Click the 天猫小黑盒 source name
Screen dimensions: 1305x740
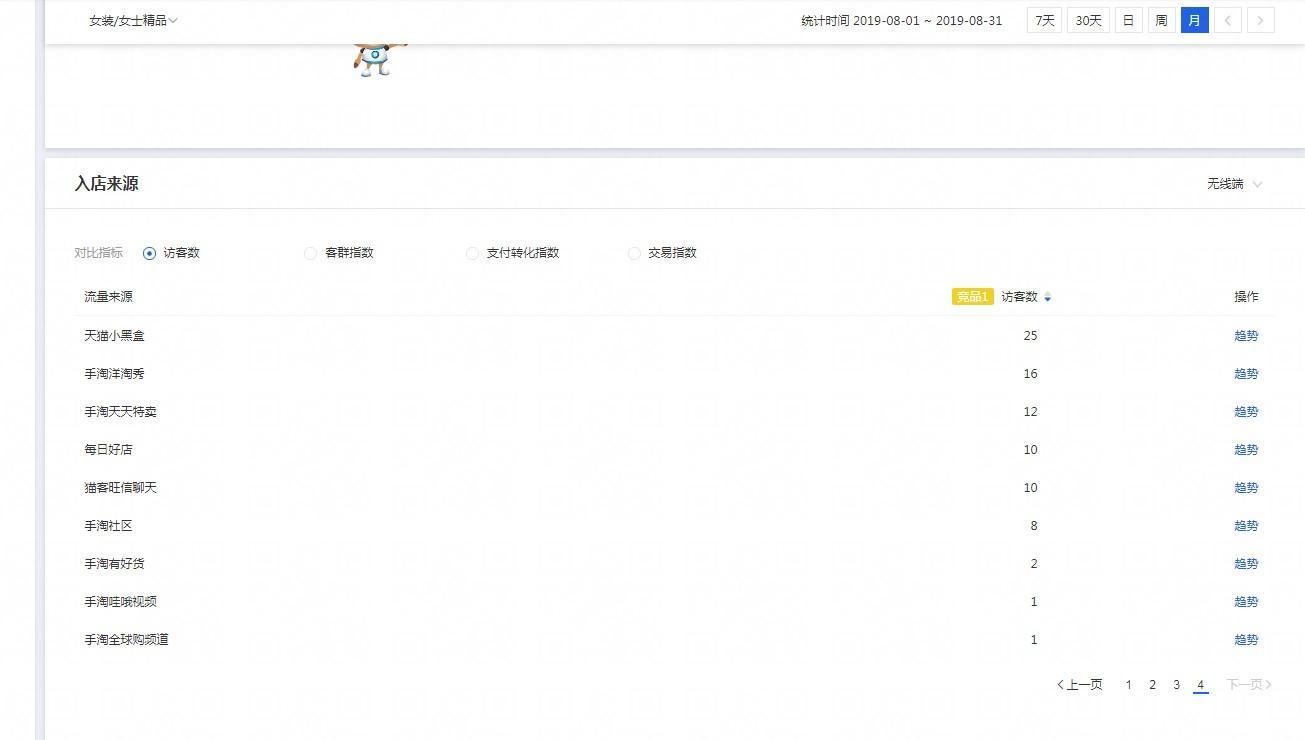[114, 336]
